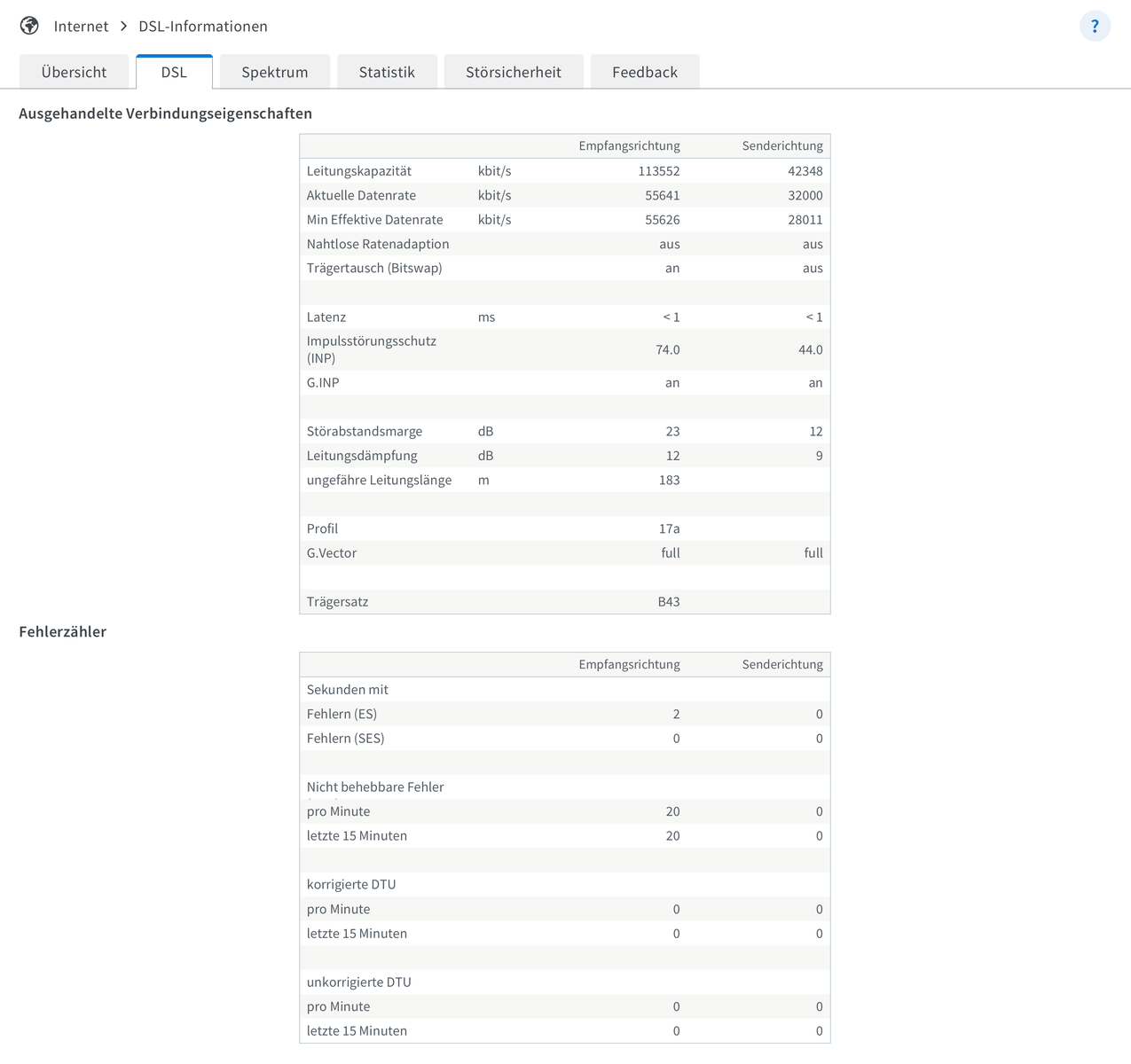Click the Ausgehandelte Verbindungseigenschaften heading
The image size is (1131, 1064).
coord(165,113)
